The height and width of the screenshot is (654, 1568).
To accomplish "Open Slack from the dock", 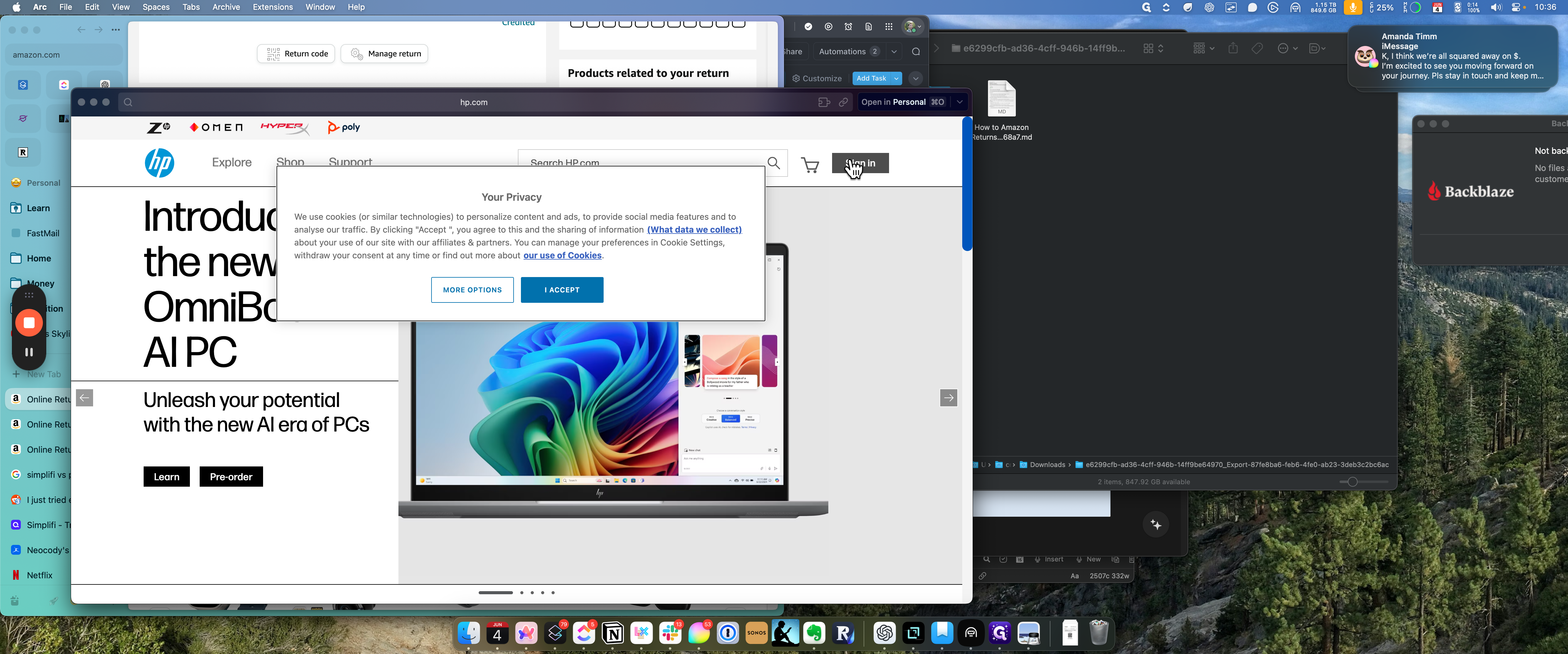I will (670, 633).
